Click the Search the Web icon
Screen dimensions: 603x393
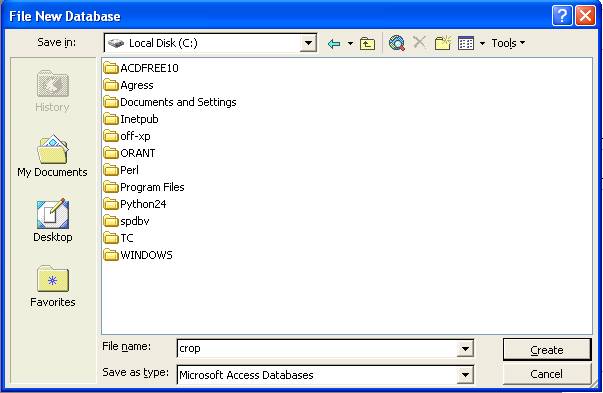pyautogui.click(x=396, y=43)
